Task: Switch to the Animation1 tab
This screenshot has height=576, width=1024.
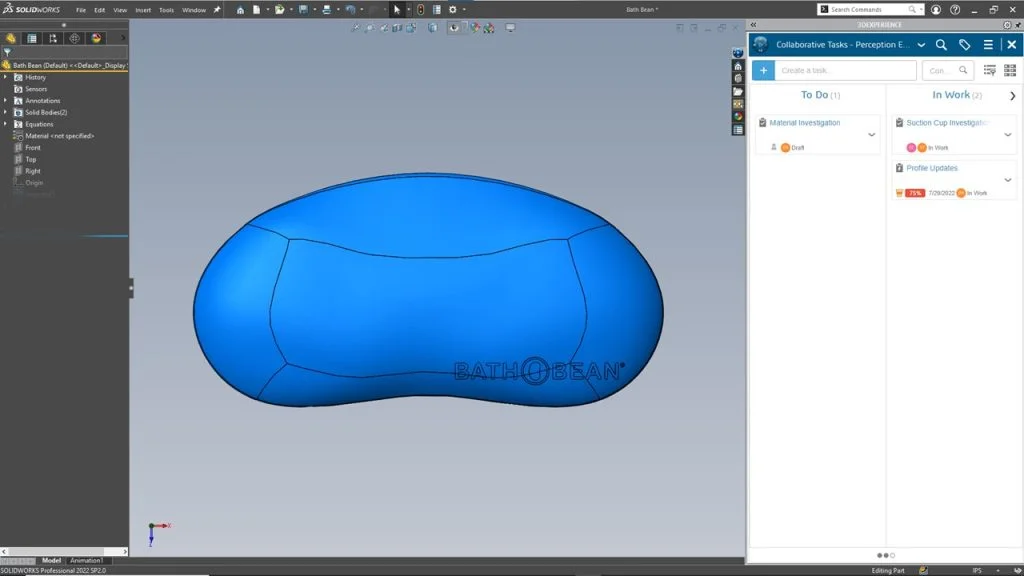Action: (x=85, y=561)
